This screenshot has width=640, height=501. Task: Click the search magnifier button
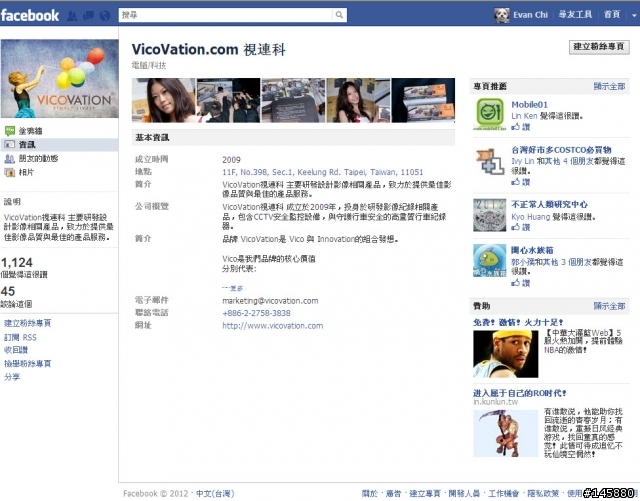pyautogui.click(x=339, y=15)
